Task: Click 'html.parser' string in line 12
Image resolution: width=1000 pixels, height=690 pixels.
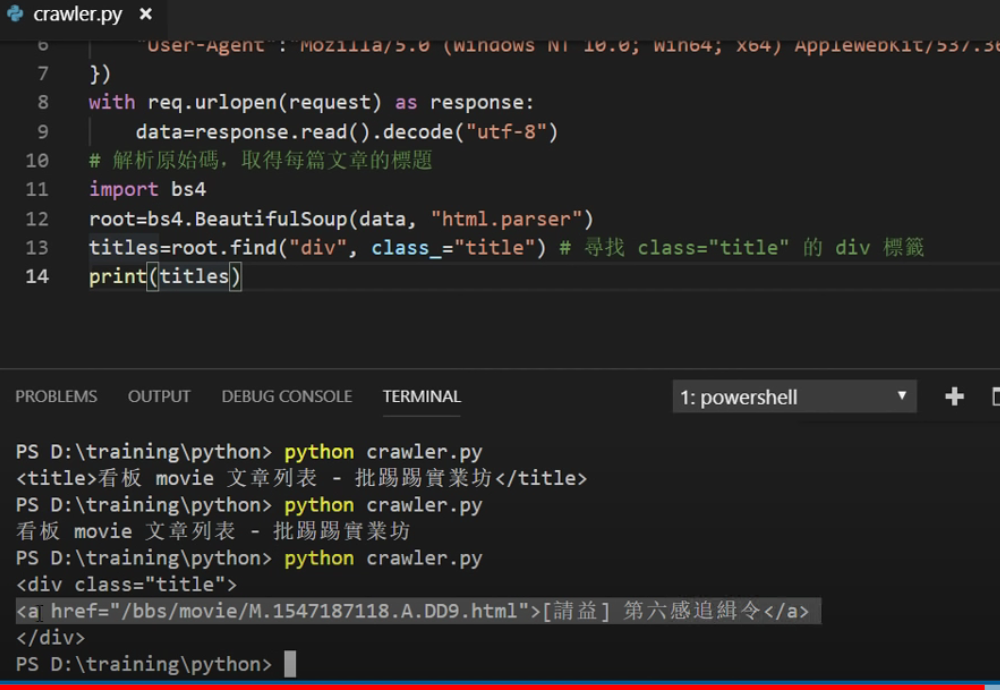Action: pos(506,219)
